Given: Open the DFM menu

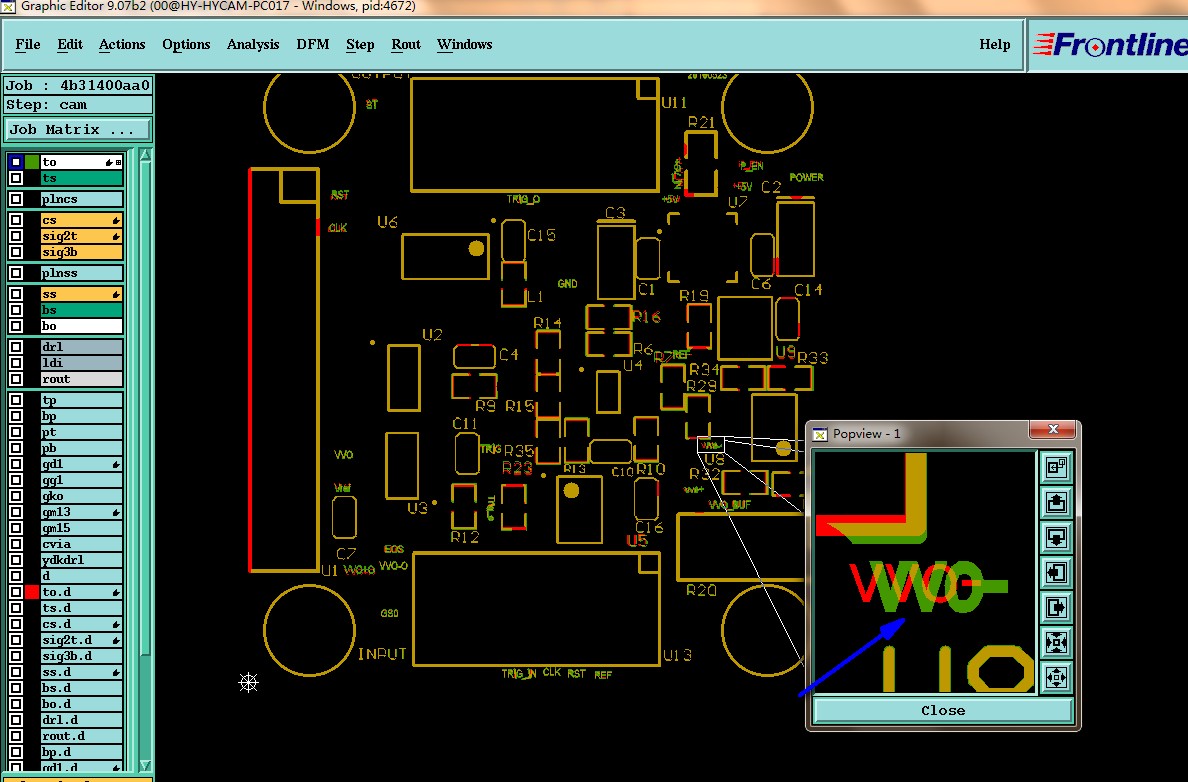Looking at the screenshot, I should [x=313, y=45].
